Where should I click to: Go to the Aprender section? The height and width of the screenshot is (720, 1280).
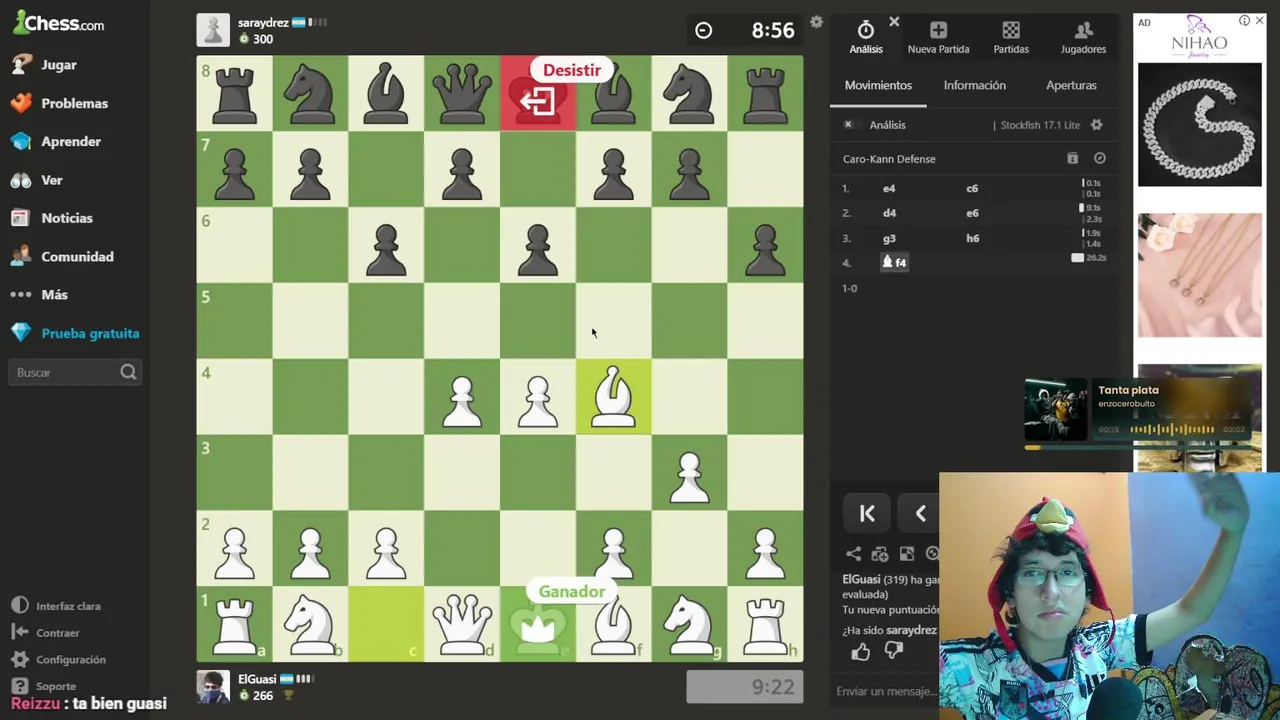click(57, 142)
